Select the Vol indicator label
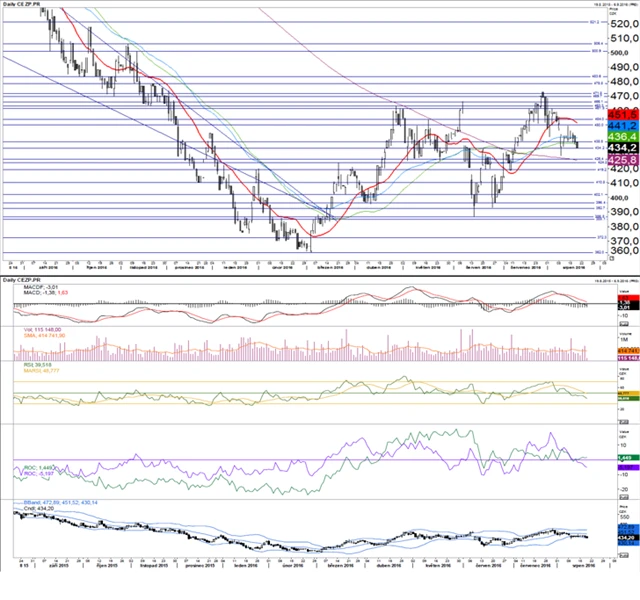 pyautogui.click(x=33, y=329)
